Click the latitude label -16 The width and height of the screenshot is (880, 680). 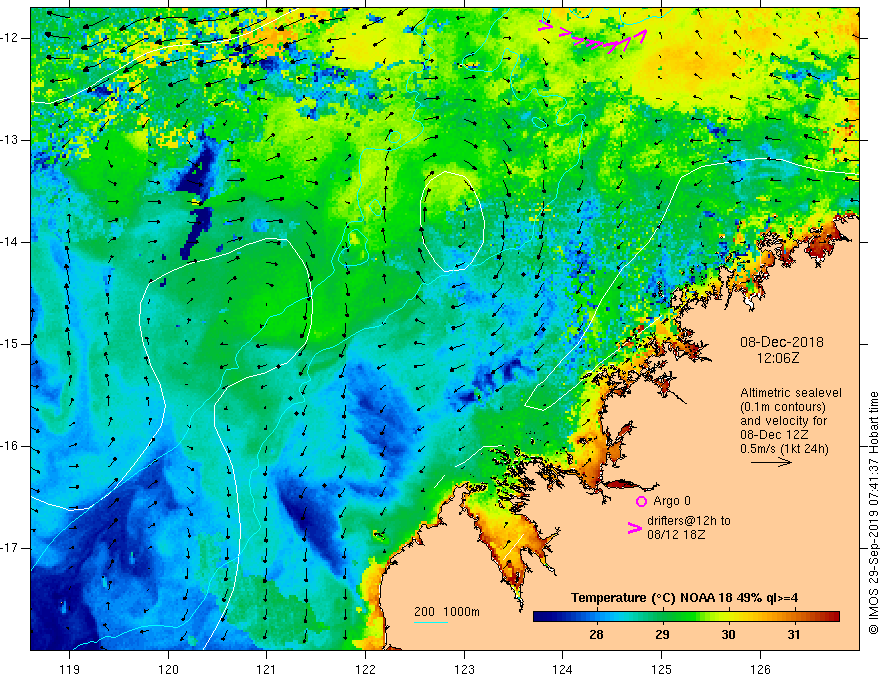click(10, 446)
